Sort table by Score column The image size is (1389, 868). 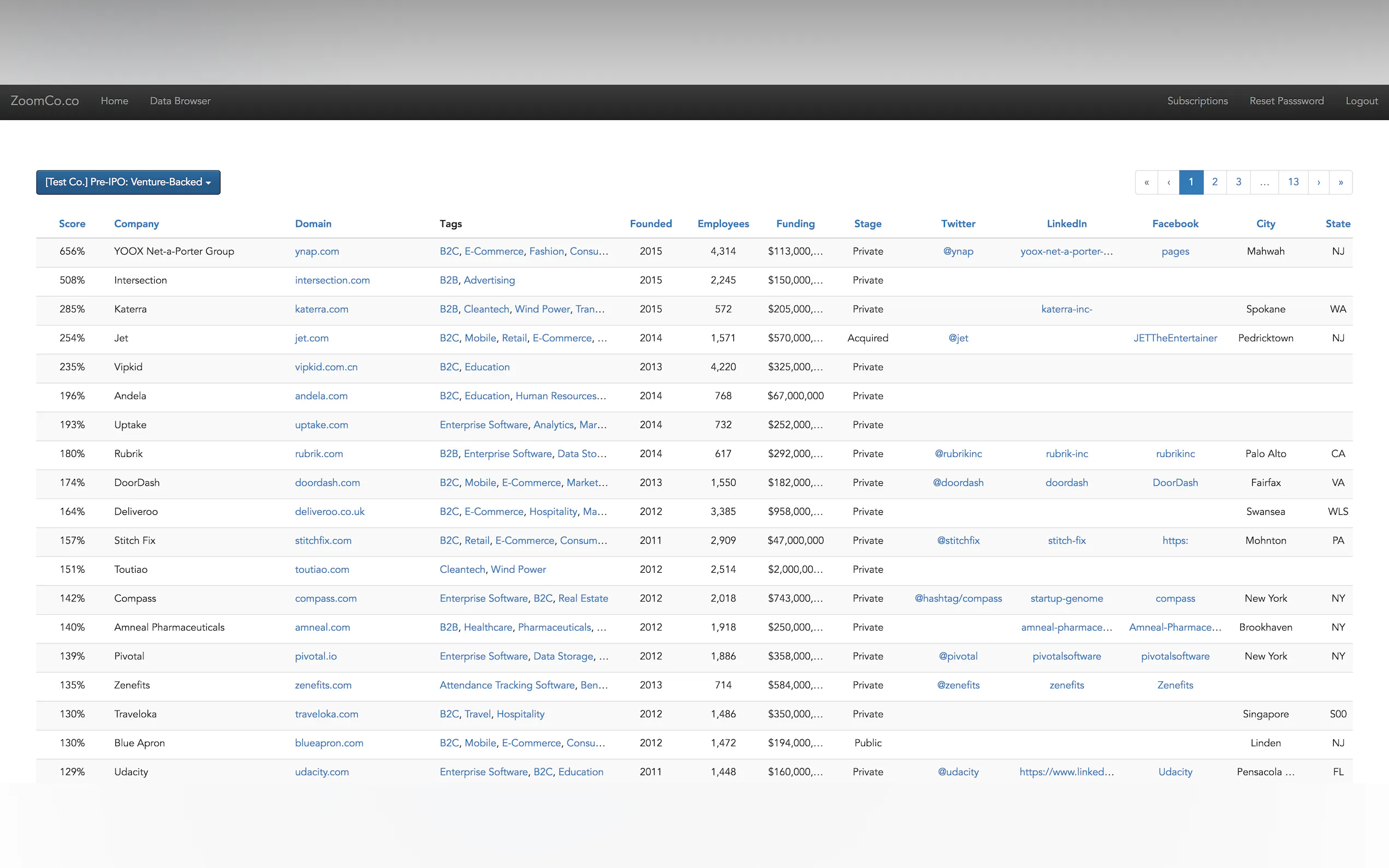(x=72, y=224)
